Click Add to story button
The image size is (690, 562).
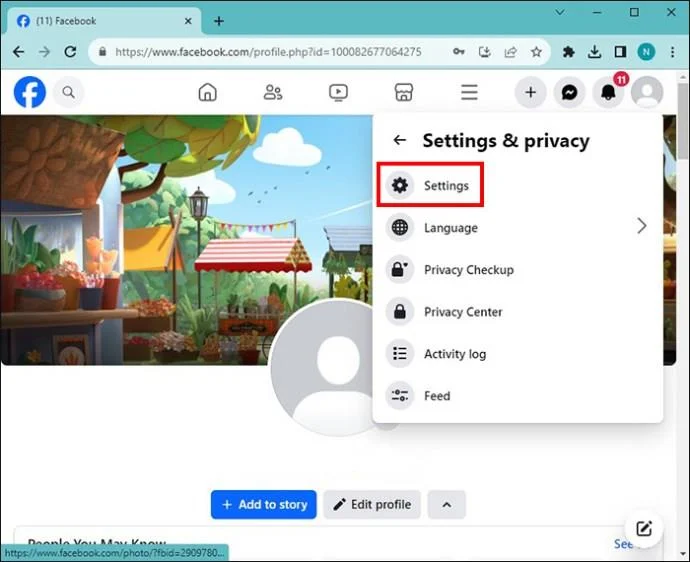point(264,504)
